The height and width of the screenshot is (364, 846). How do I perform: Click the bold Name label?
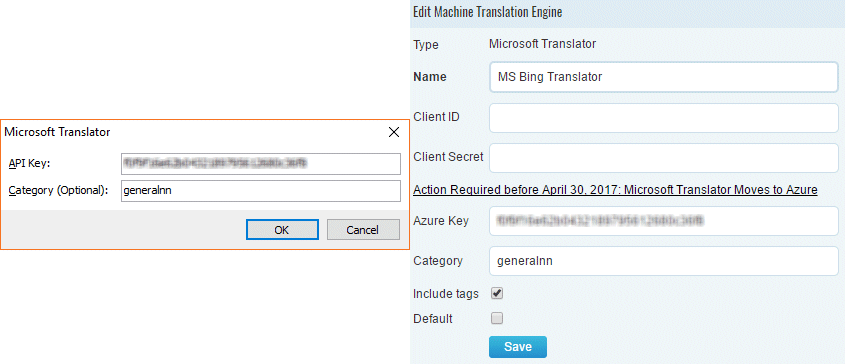click(x=429, y=77)
